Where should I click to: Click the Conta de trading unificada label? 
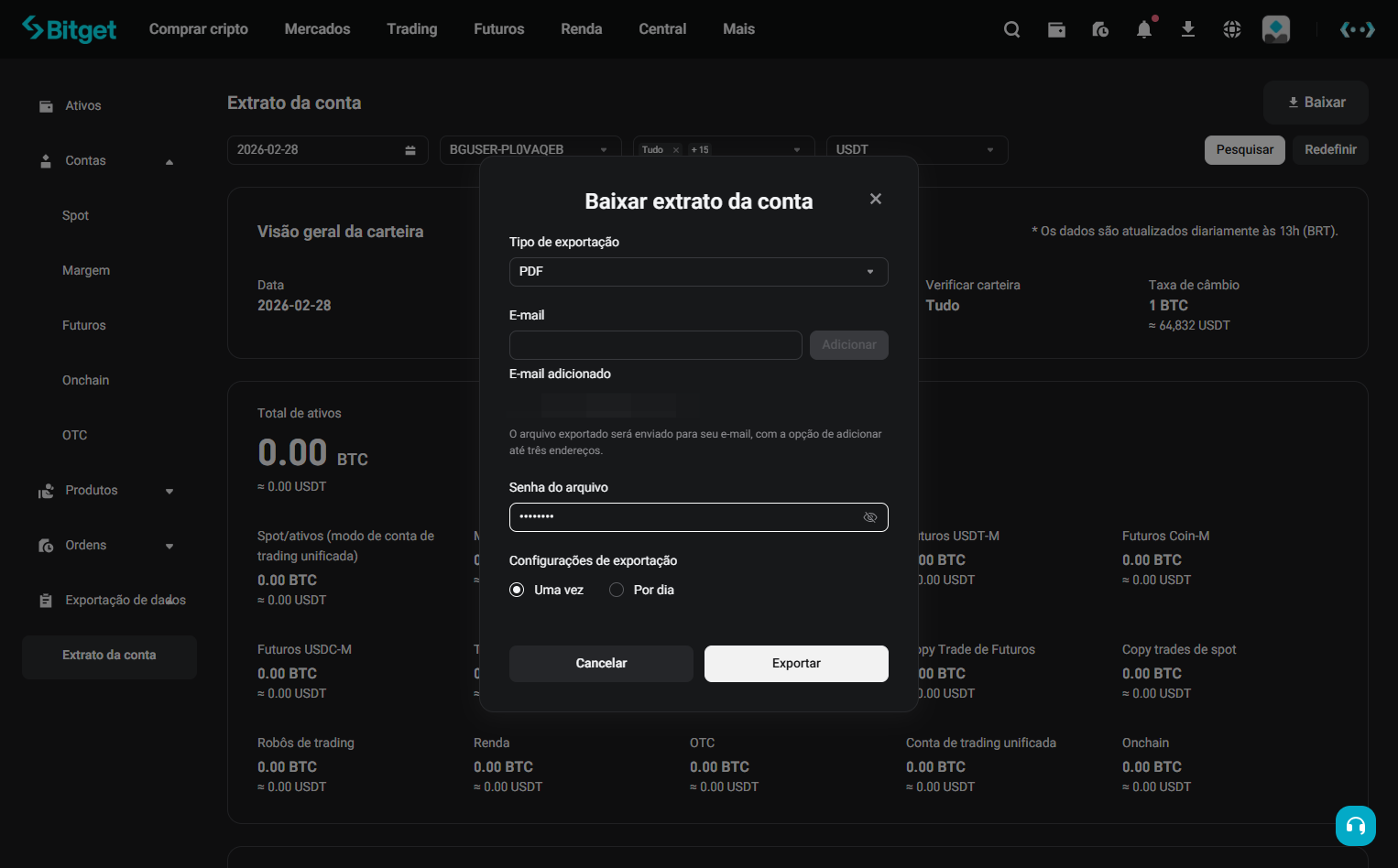coord(981,743)
